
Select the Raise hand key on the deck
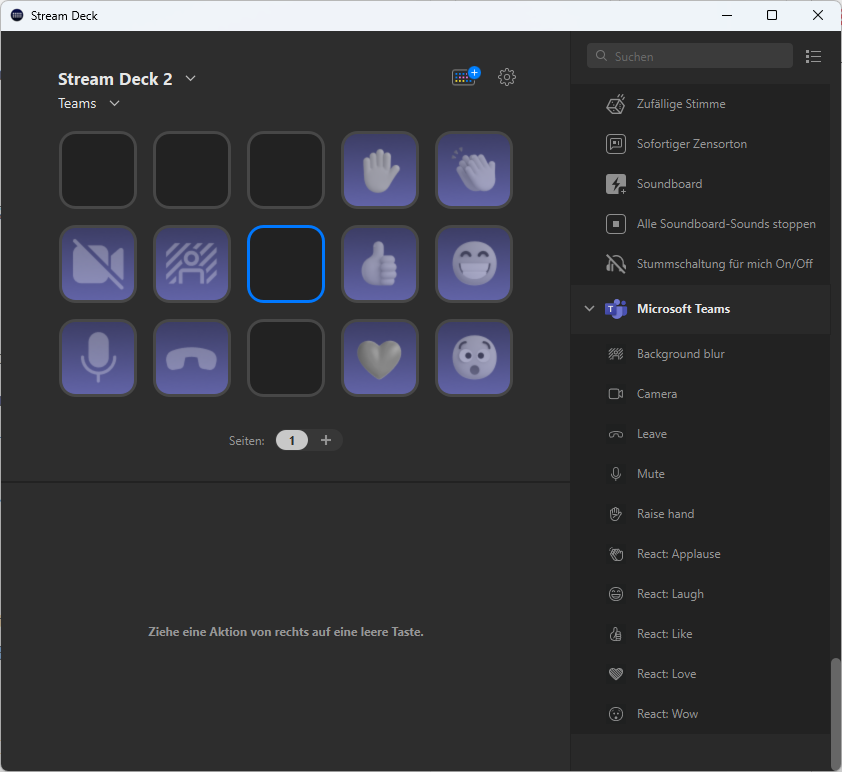(380, 170)
